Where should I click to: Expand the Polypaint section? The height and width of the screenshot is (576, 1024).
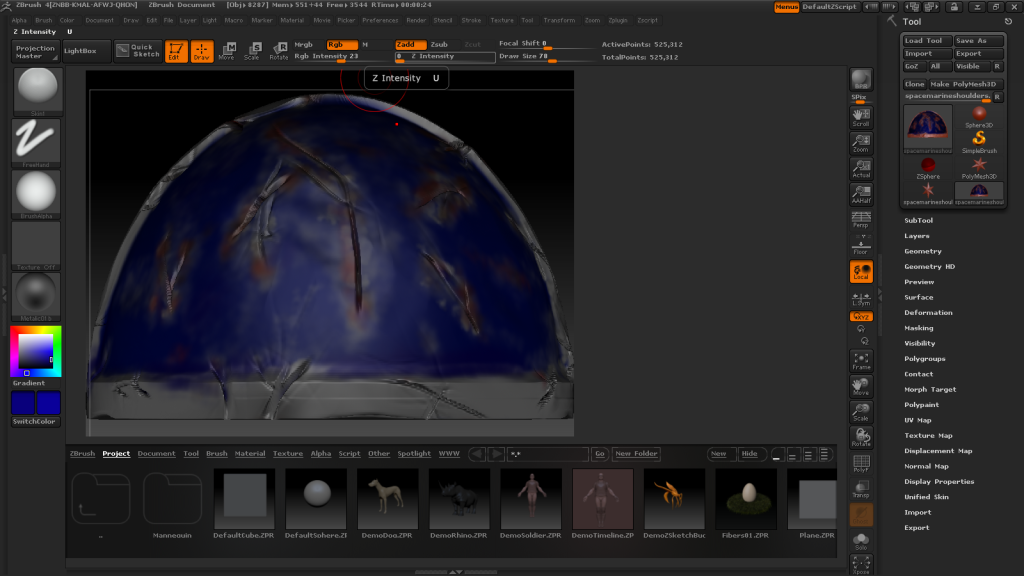point(921,405)
